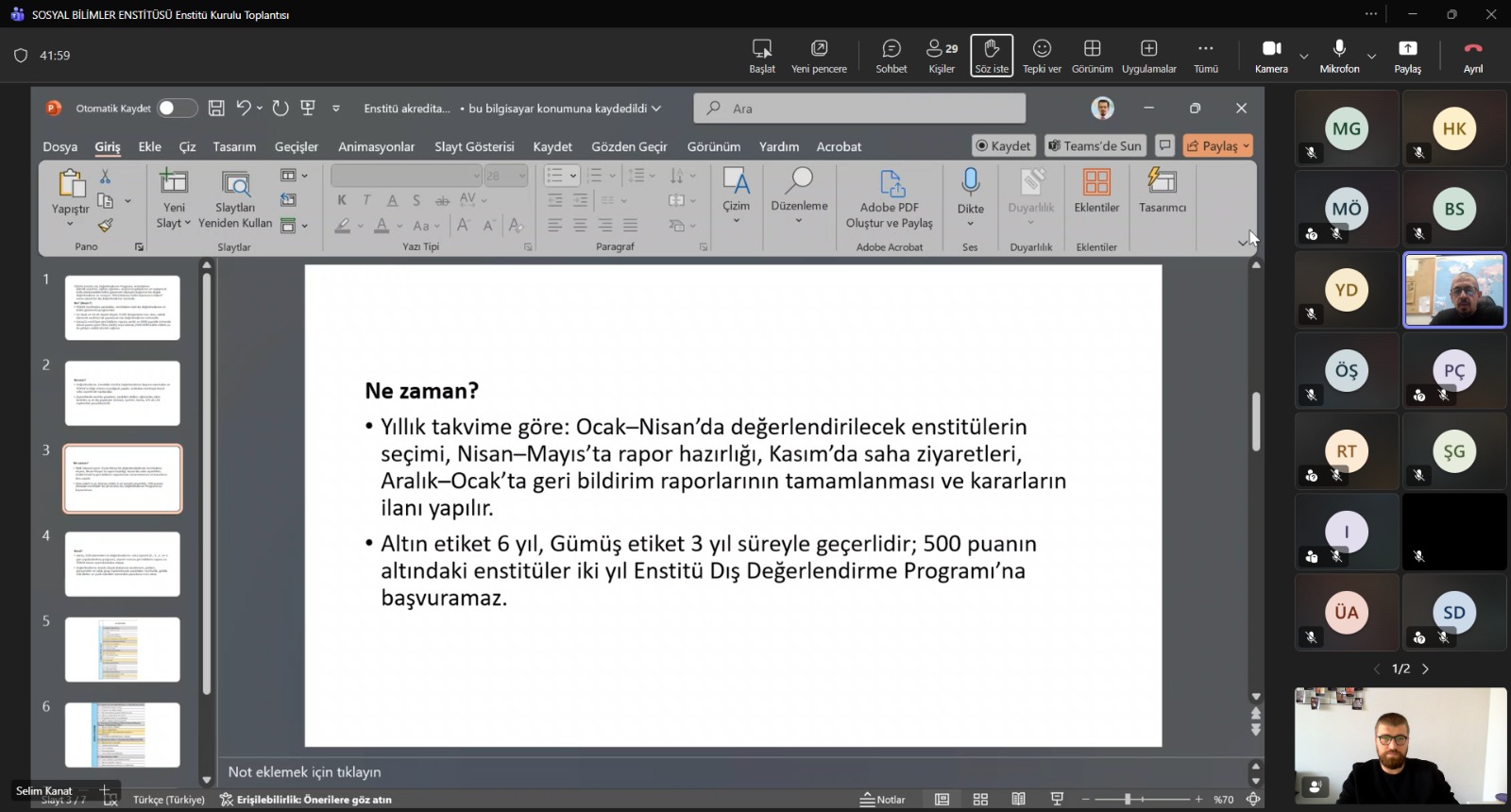Open the Sohbet chat panel in Teams

891,56
